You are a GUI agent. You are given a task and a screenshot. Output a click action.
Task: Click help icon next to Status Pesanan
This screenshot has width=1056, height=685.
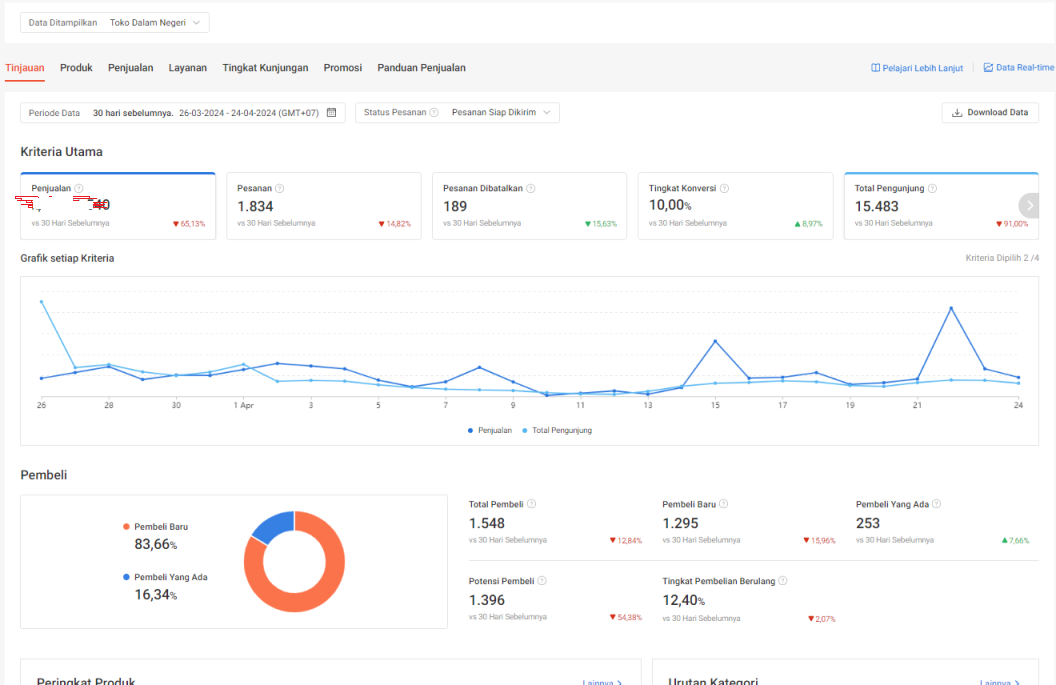[434, 112]
